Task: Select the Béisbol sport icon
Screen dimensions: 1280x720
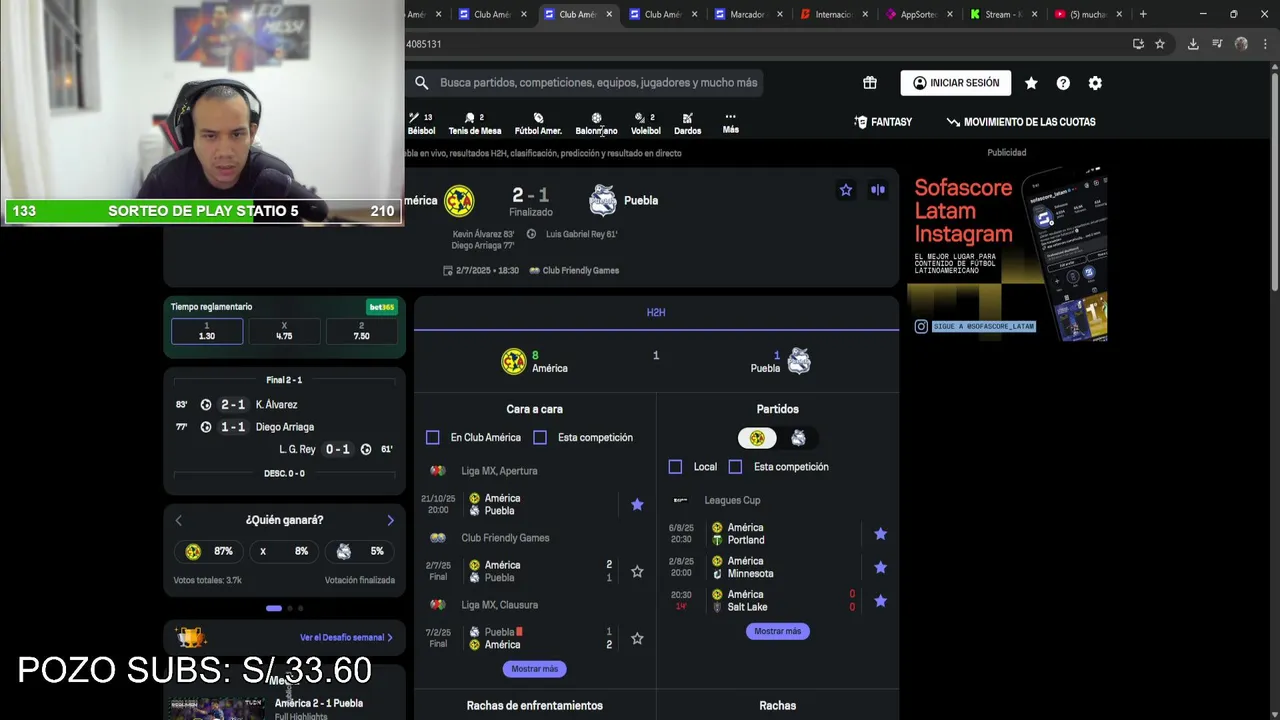Action: pyautogui.click(x=421, y=123)
